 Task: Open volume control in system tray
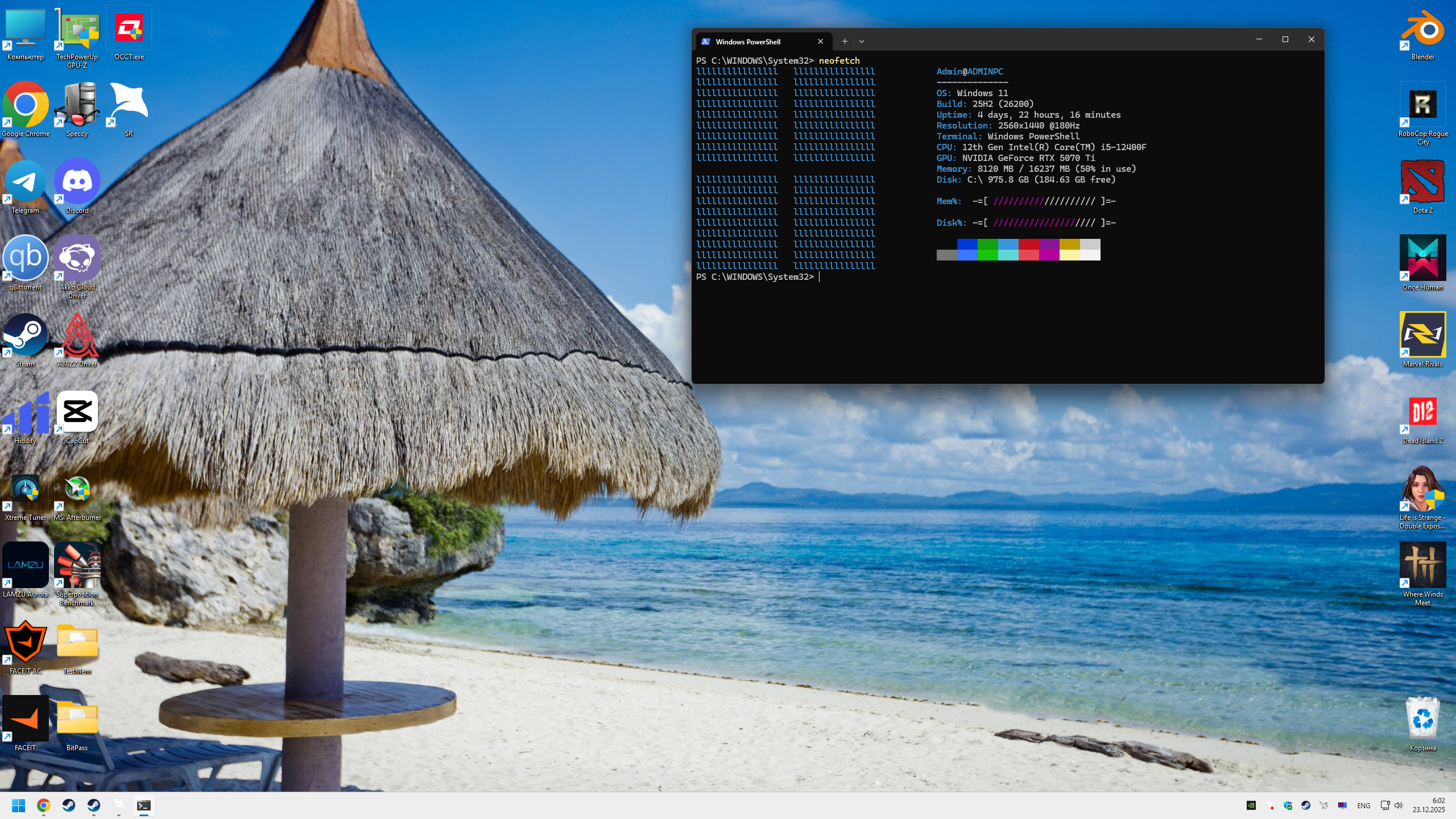[x=1399, y=805]
